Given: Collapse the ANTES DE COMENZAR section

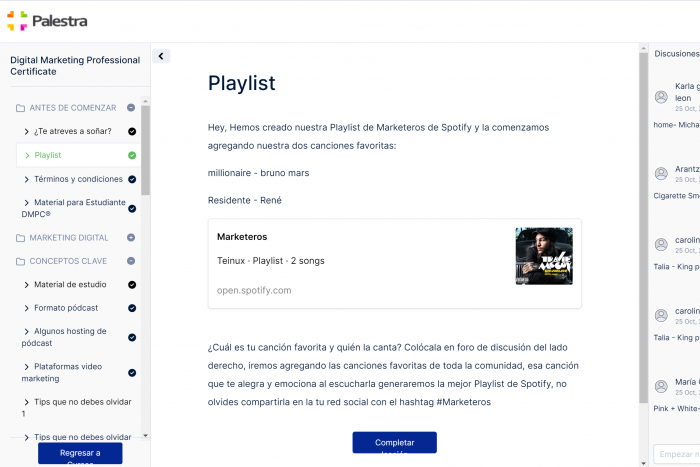Looking at the screenshot, I should coord(131,108).
